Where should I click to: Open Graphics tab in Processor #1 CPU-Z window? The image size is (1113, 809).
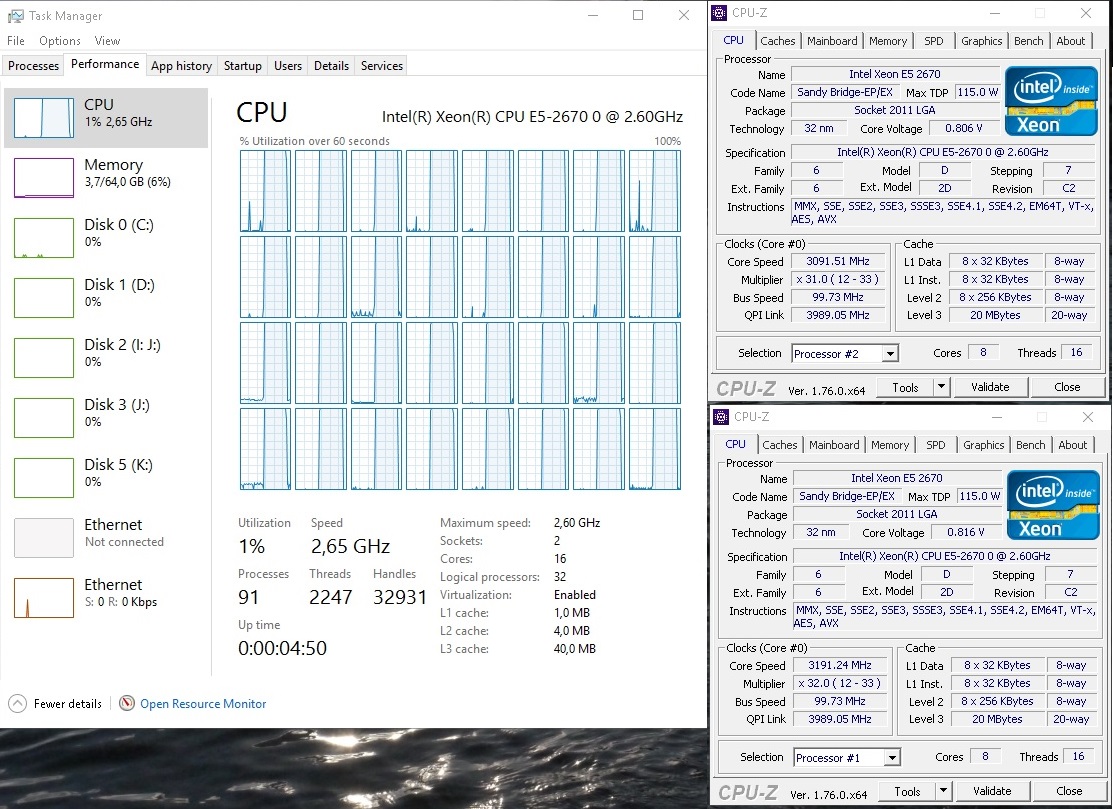(984, 445)
